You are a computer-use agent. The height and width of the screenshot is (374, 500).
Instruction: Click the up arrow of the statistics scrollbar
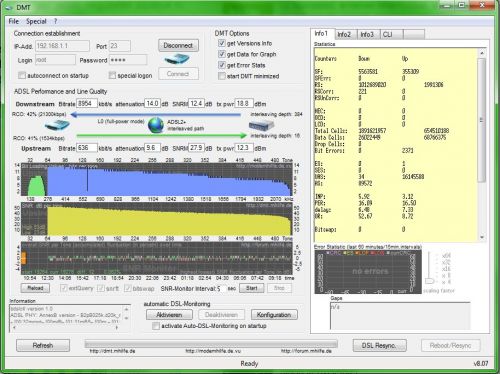482,53
